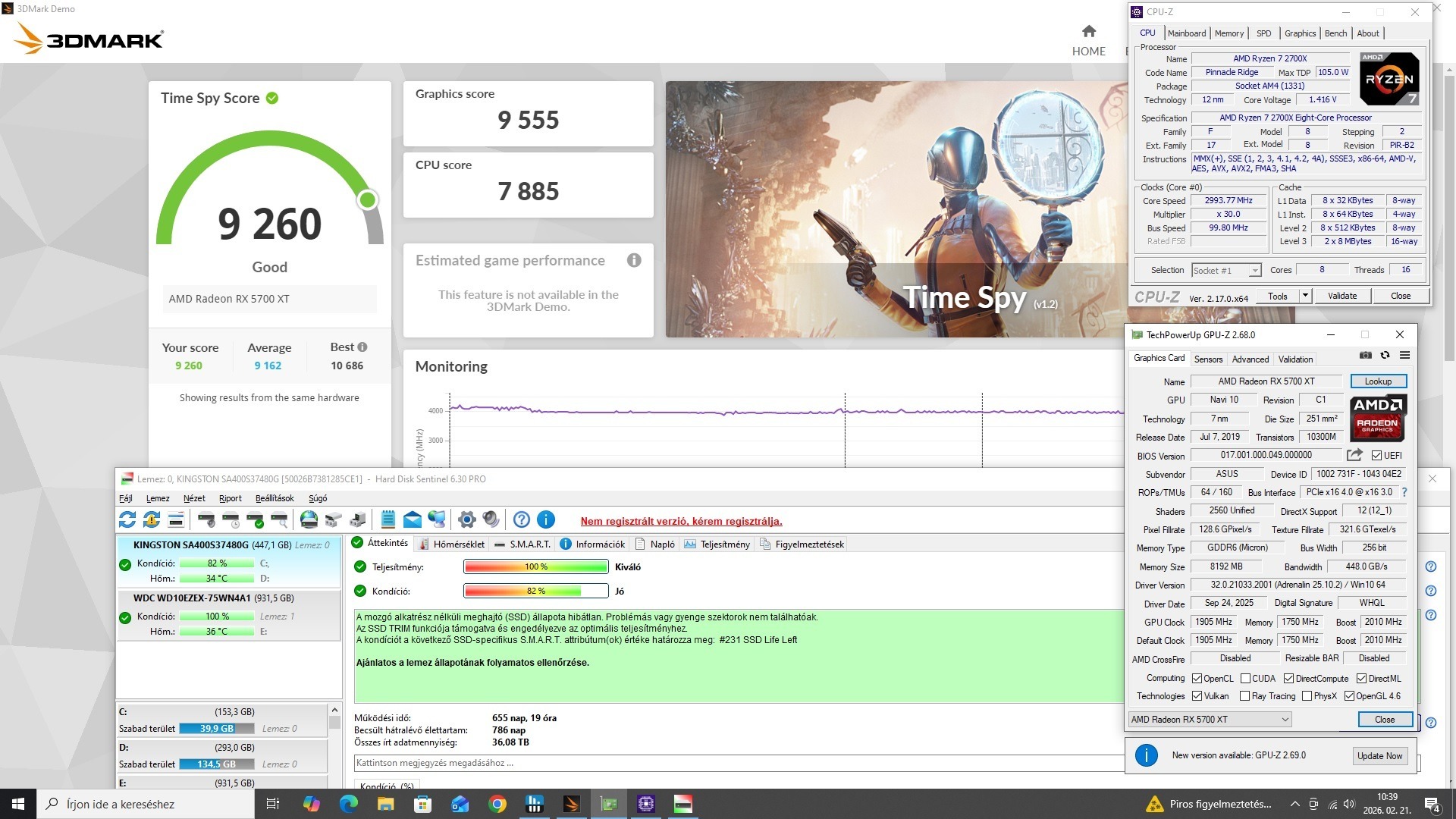The width and height of the screenshot is (1456, 819).
Task: Toggle the Ray Tracing checkbox
Action: tap(1244, 696)
